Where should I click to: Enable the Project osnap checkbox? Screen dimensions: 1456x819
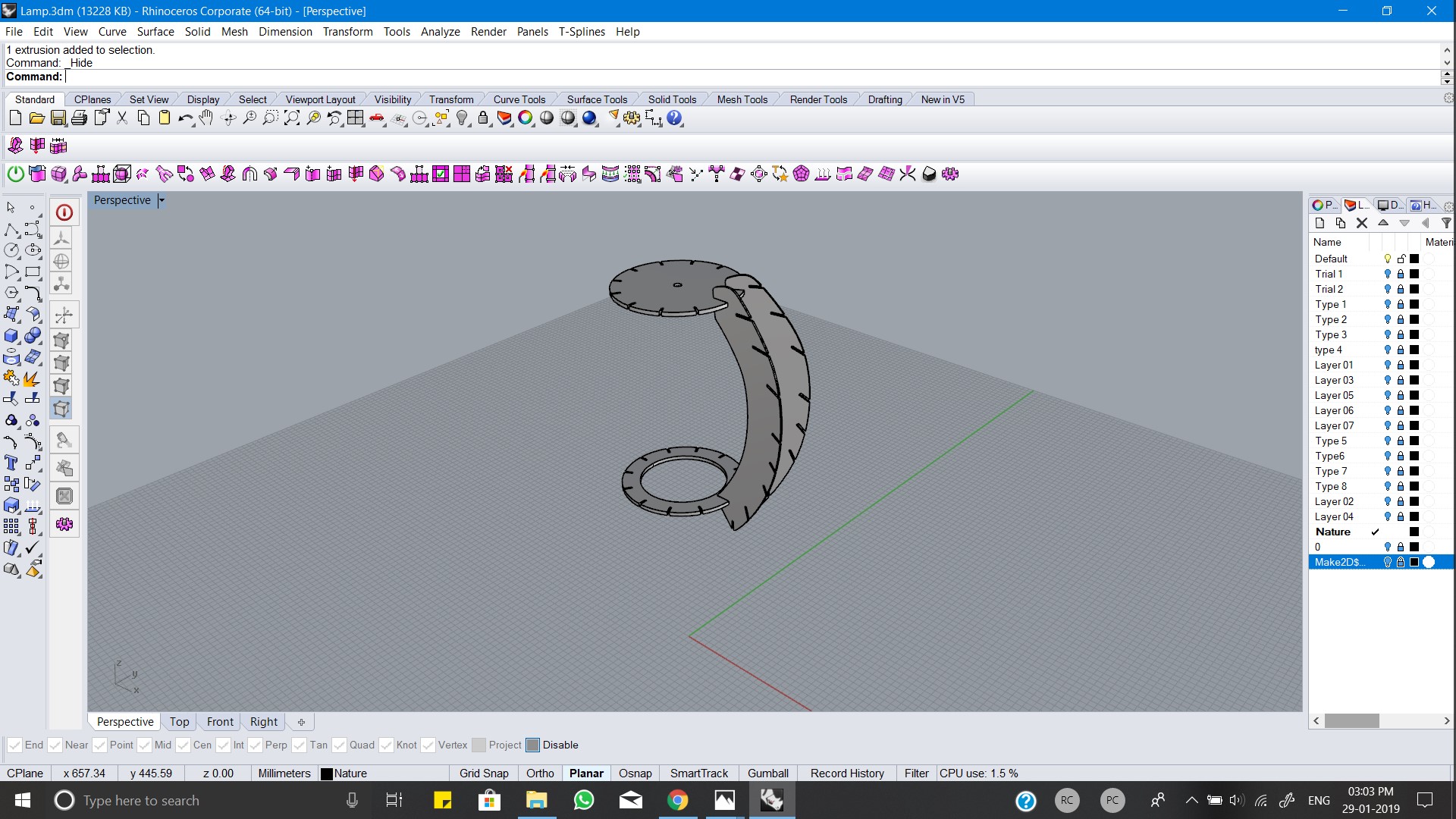click(x=479, y=745)
